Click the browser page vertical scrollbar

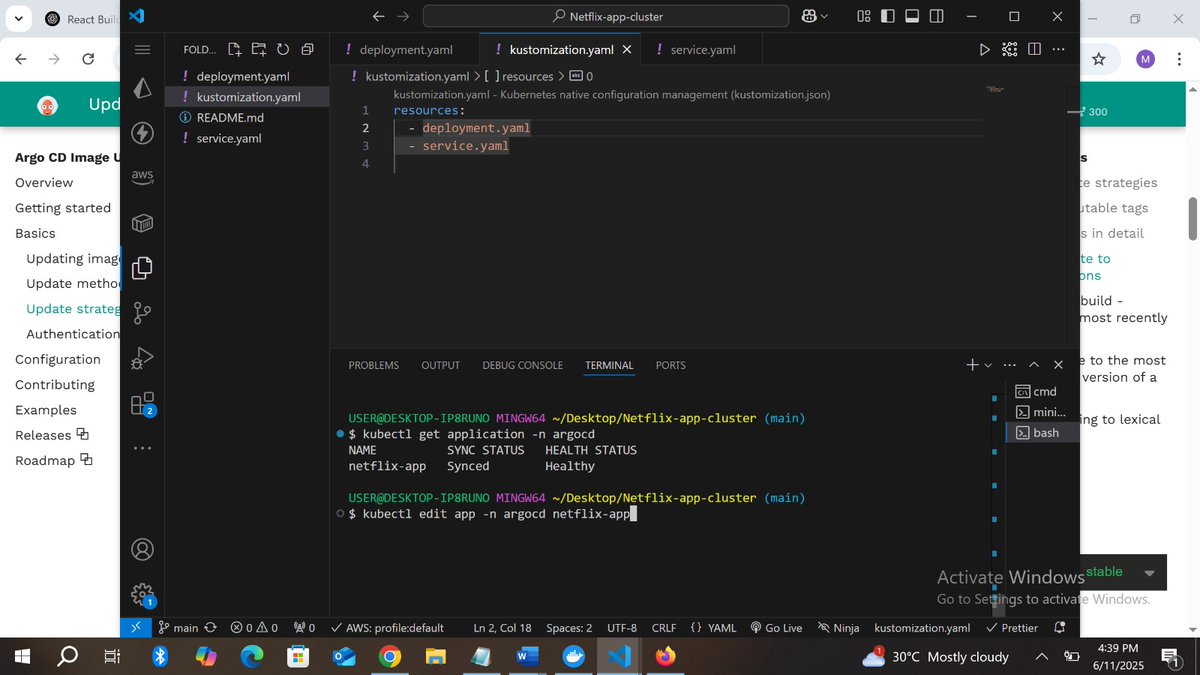point(1192,217)
